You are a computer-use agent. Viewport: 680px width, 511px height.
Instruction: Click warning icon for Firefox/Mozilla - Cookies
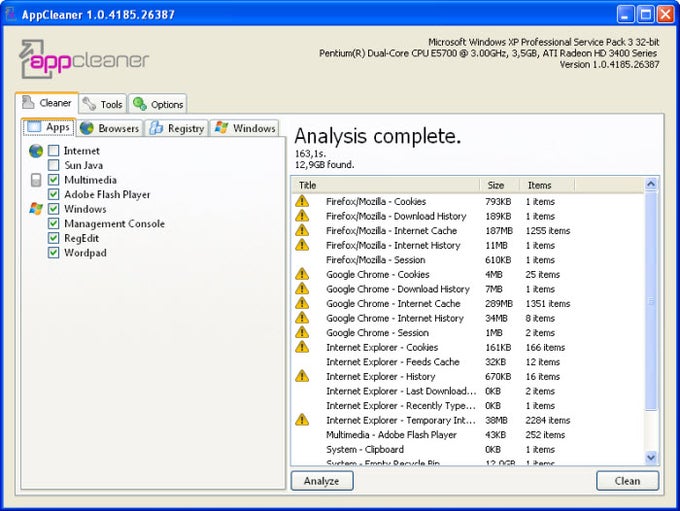point(302,201)
